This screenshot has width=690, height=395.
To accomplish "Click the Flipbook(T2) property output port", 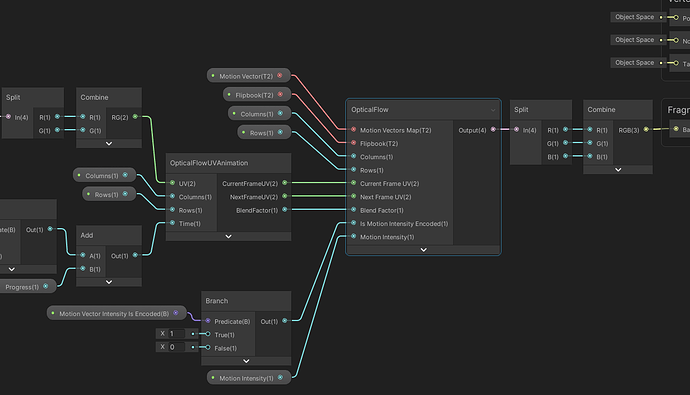I will point(280,95).
